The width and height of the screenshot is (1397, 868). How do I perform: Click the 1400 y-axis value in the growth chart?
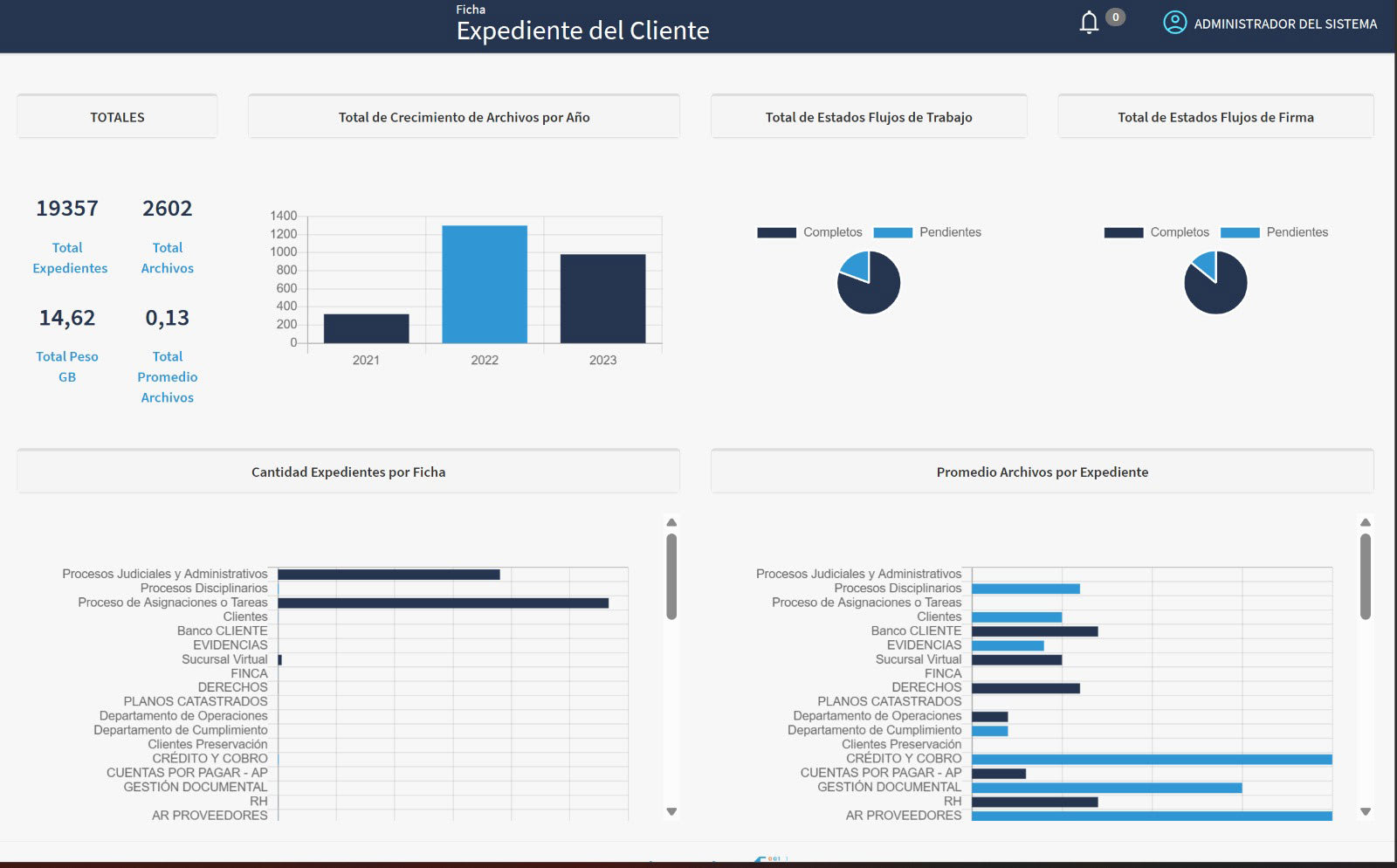pyautogui.click(x=284, y=216)
